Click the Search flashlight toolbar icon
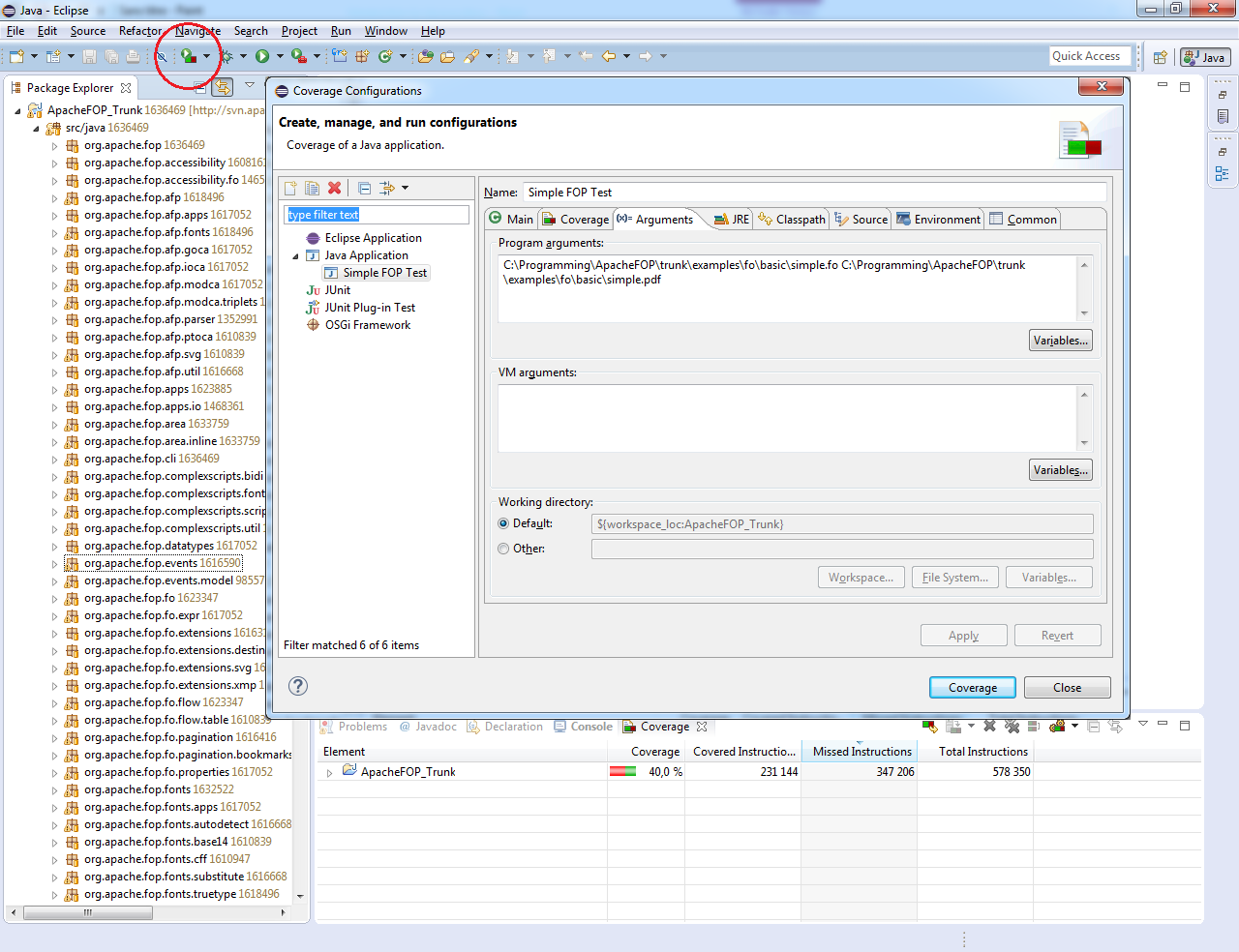Viewport: 1239px width, 952px height. [x=471, y=56]
